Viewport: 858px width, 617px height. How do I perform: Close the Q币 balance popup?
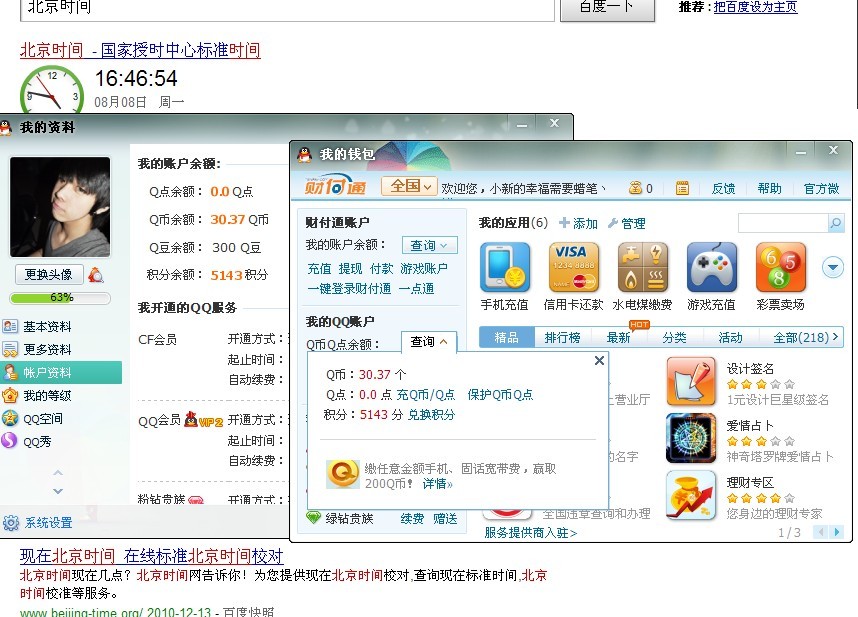point(599,360)
